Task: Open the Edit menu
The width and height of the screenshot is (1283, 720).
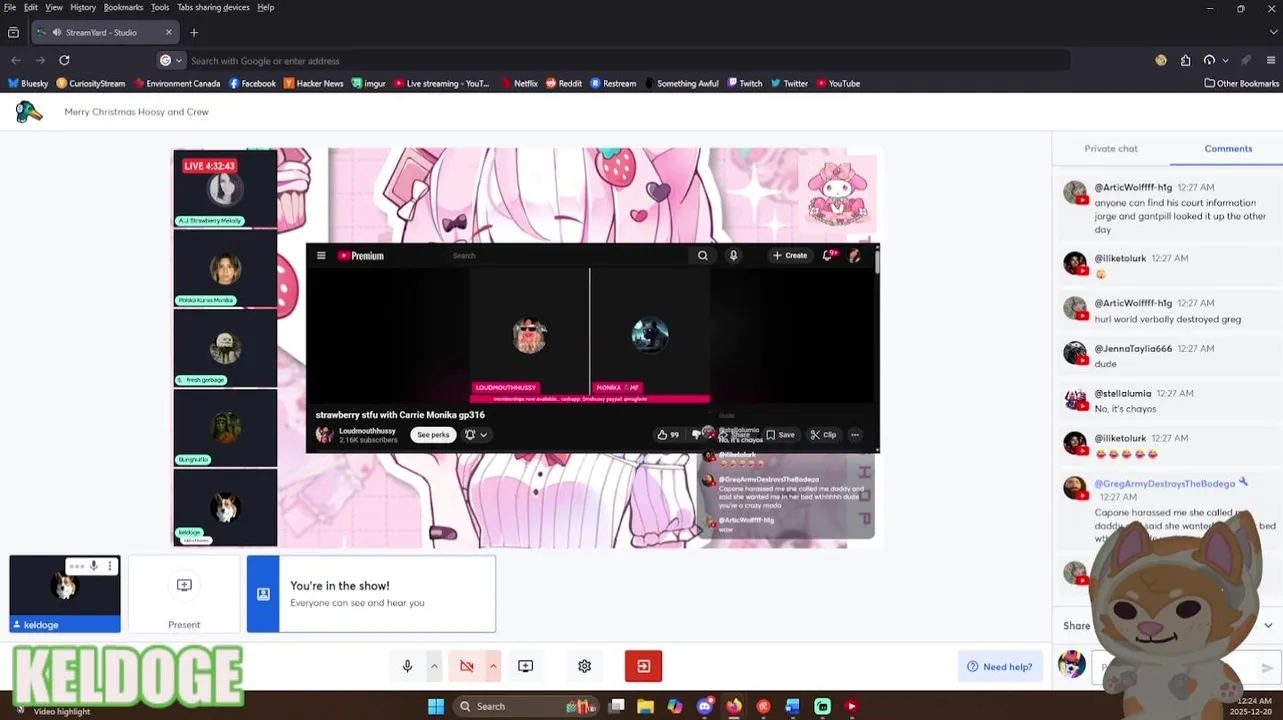Action: tap(31, 7)
